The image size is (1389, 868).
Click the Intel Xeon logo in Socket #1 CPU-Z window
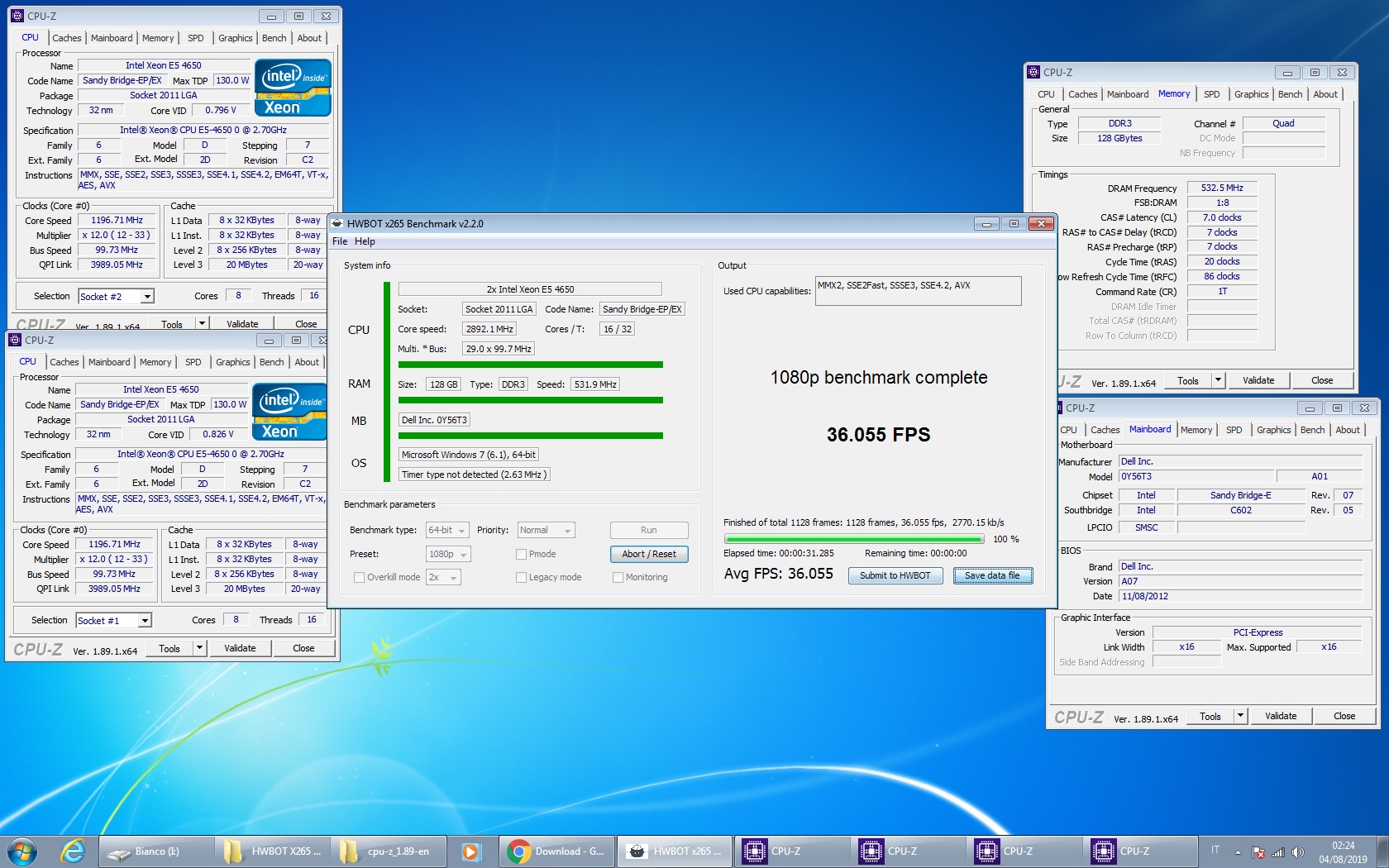click(290, 412)
